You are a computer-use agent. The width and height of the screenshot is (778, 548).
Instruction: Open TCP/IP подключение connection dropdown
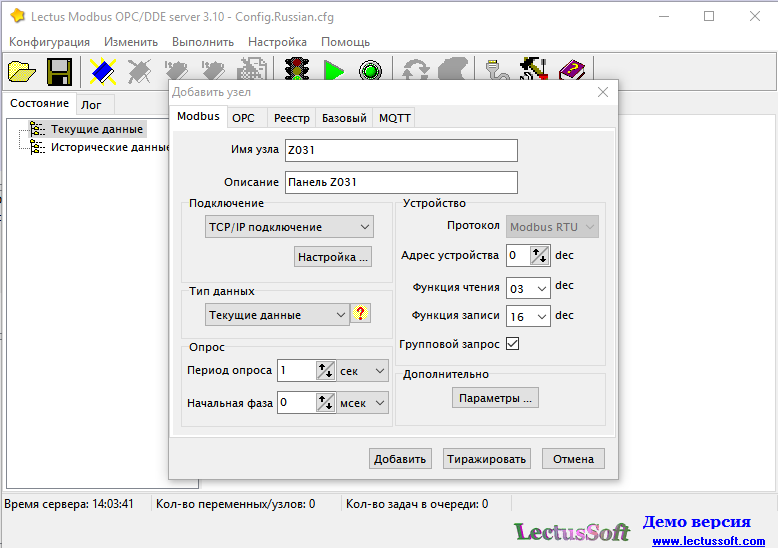(289, 227)
